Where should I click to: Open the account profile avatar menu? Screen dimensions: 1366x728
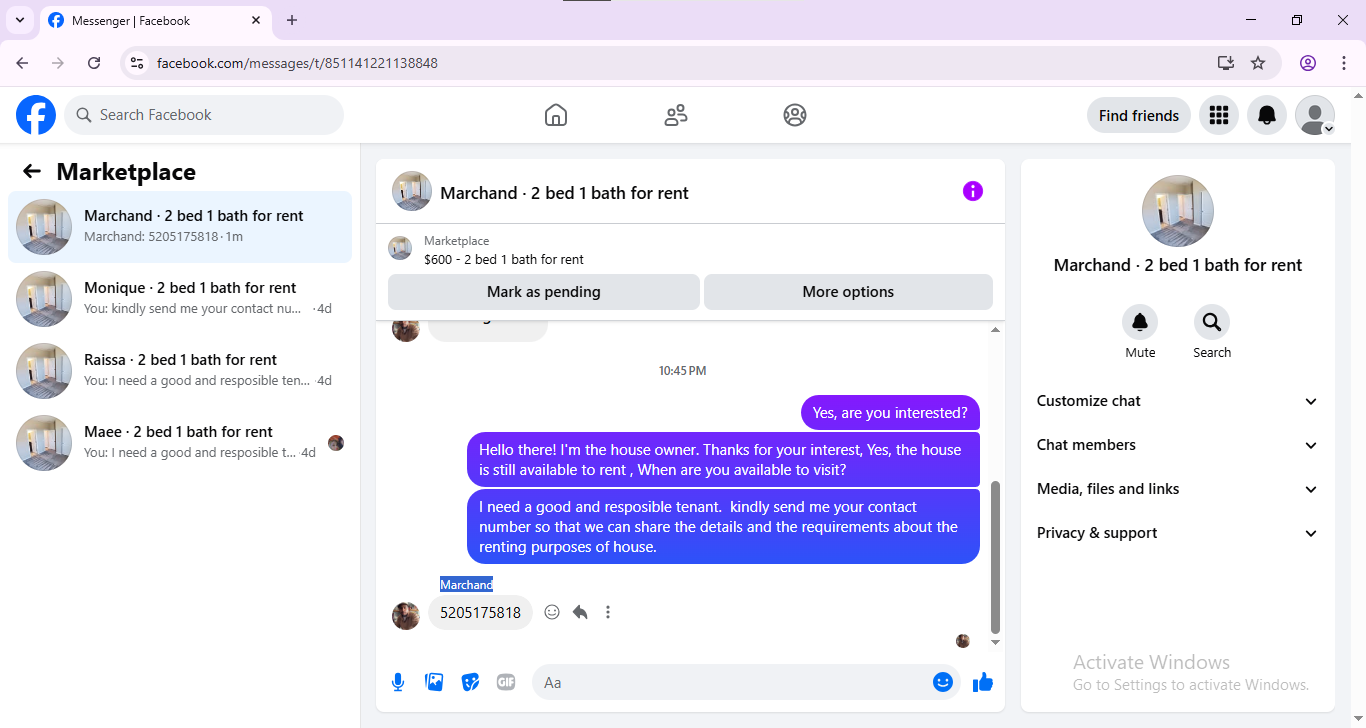pos(1315,115)
